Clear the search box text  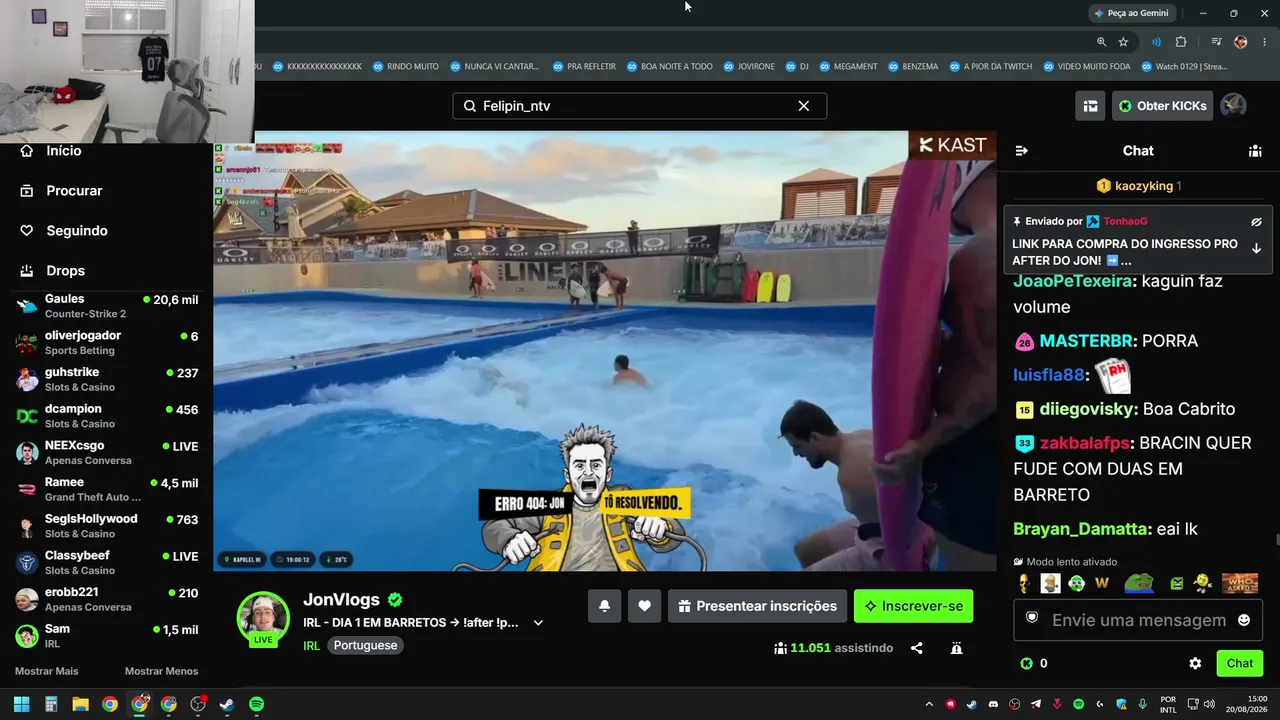point(803,106)
